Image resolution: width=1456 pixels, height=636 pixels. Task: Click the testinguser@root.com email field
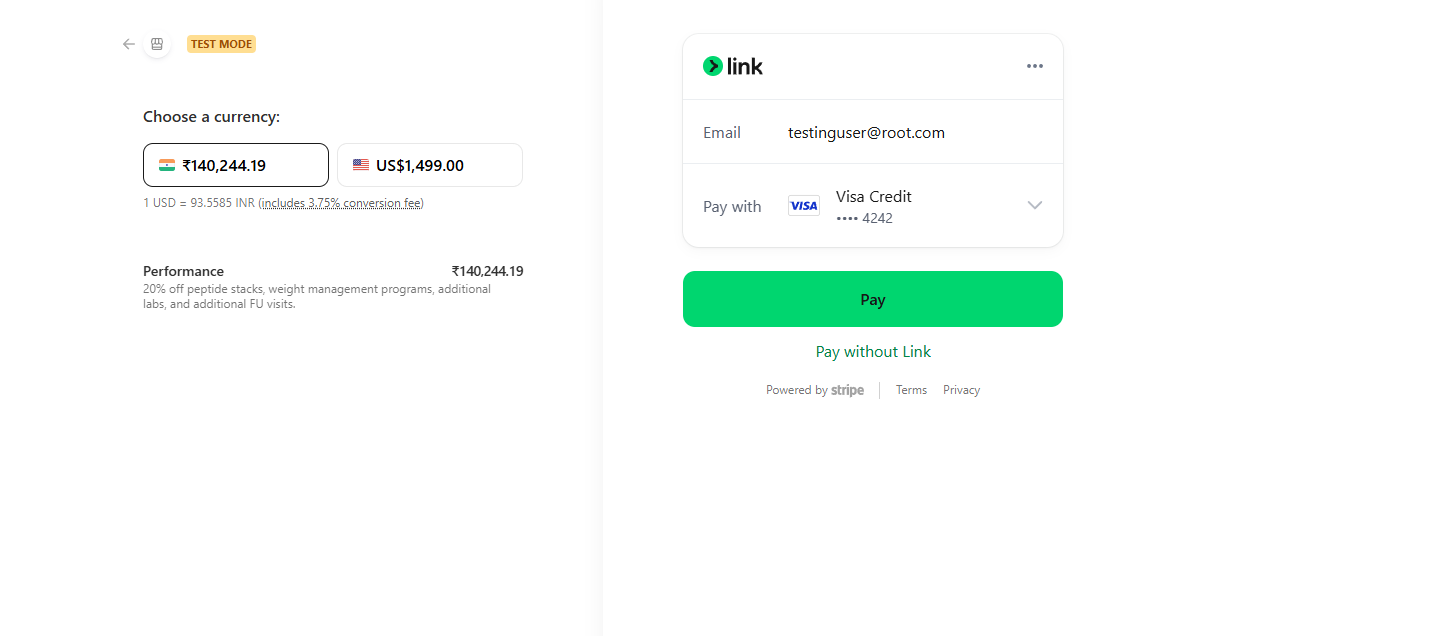pyautogui.click(x=866, y=133)
